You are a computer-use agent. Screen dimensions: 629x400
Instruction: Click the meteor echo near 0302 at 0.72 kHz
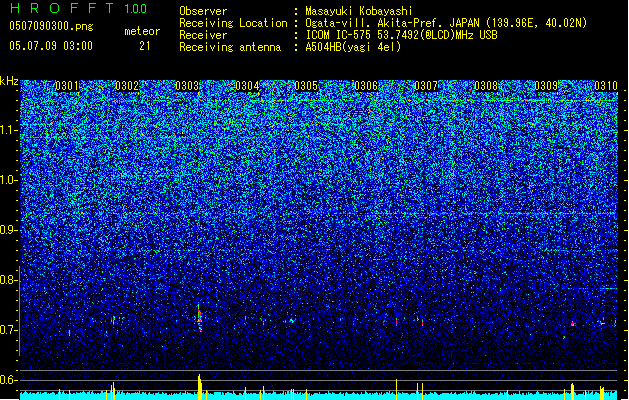pos(113,320)
